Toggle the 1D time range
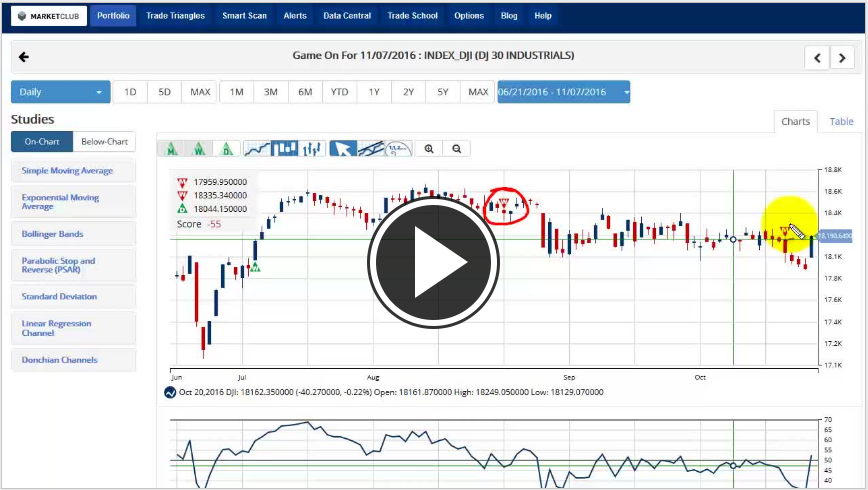Image resolution: width=868 pixels, height=490 pixels. 130,92
